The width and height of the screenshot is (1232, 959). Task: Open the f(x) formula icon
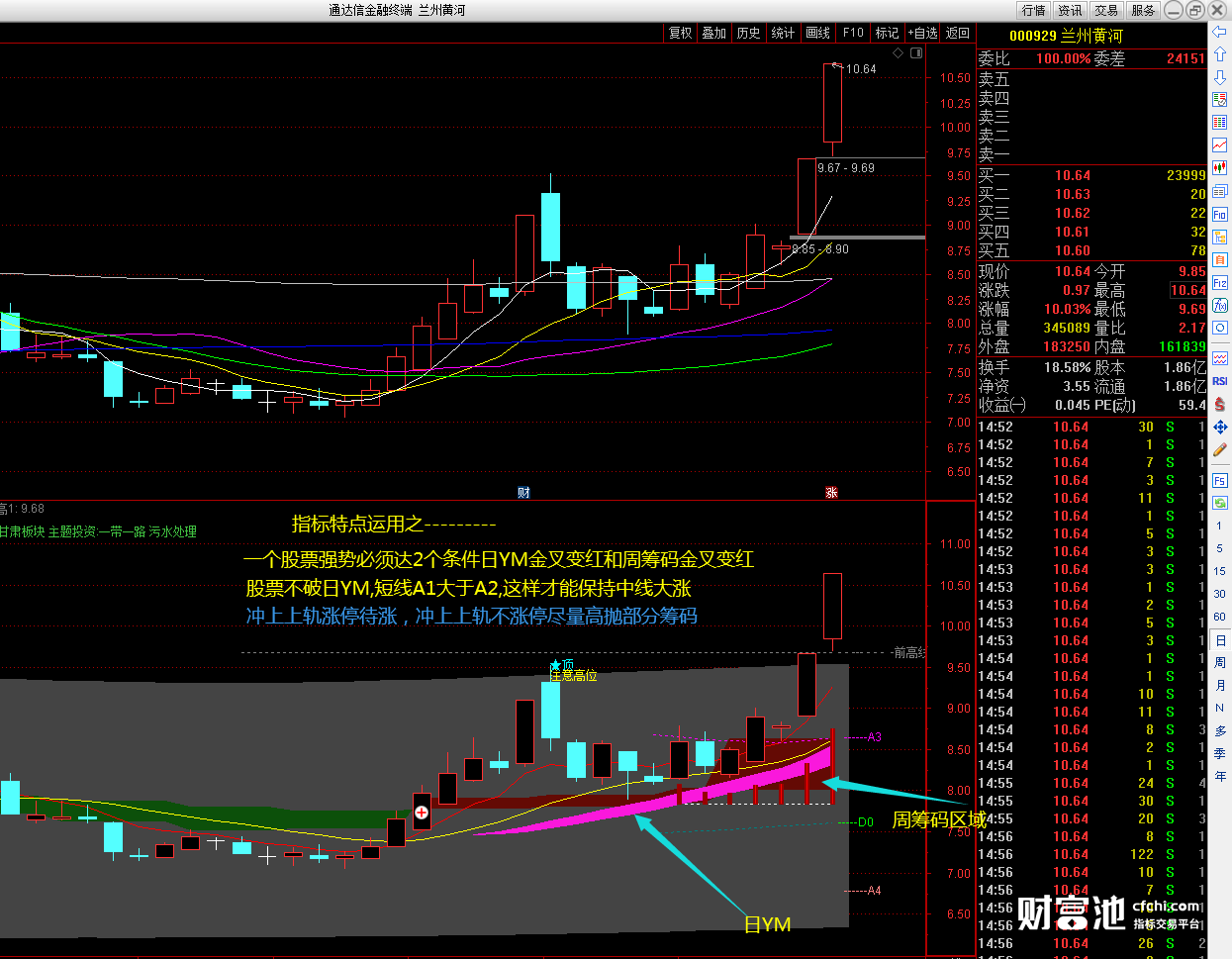coord(1220,306)
